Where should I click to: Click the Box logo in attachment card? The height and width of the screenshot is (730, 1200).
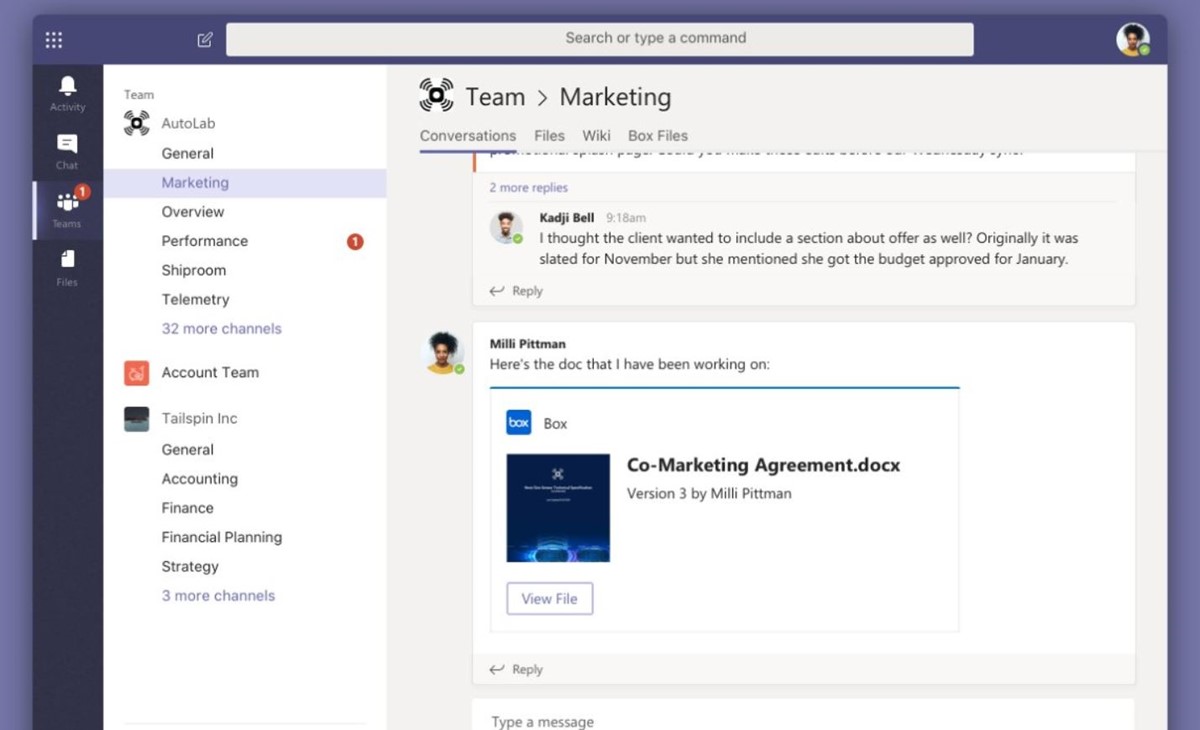pyautogui.click(x=519, y=423)
